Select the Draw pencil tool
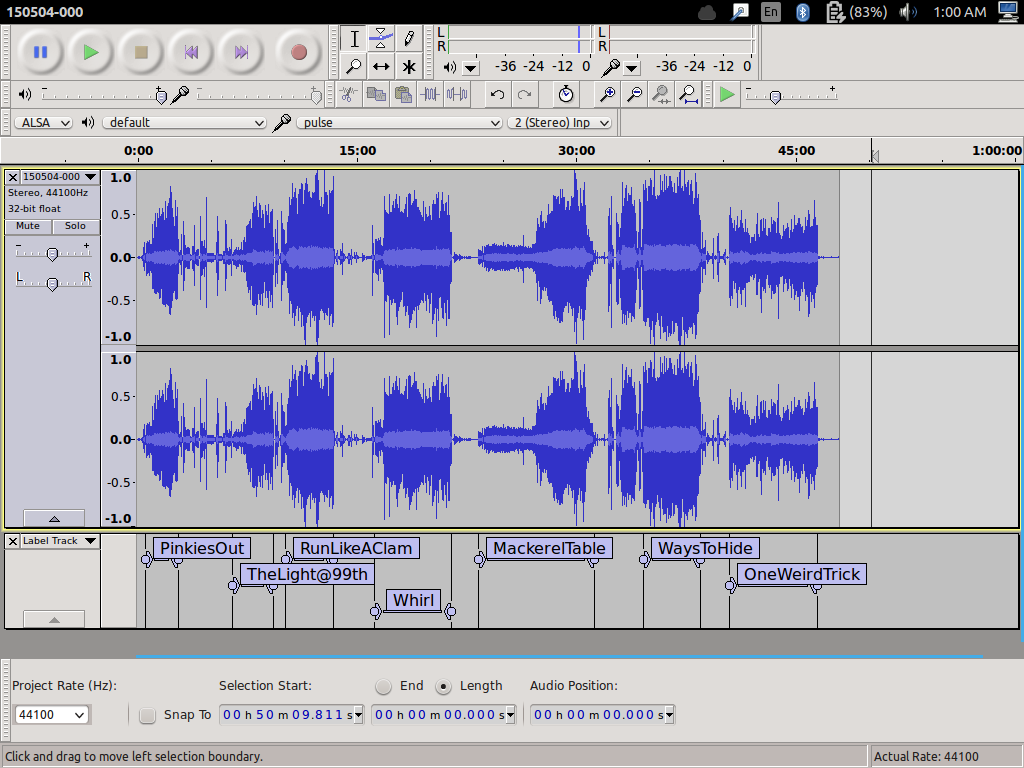This screenshot has height=768, width=1024. [408, 39]
